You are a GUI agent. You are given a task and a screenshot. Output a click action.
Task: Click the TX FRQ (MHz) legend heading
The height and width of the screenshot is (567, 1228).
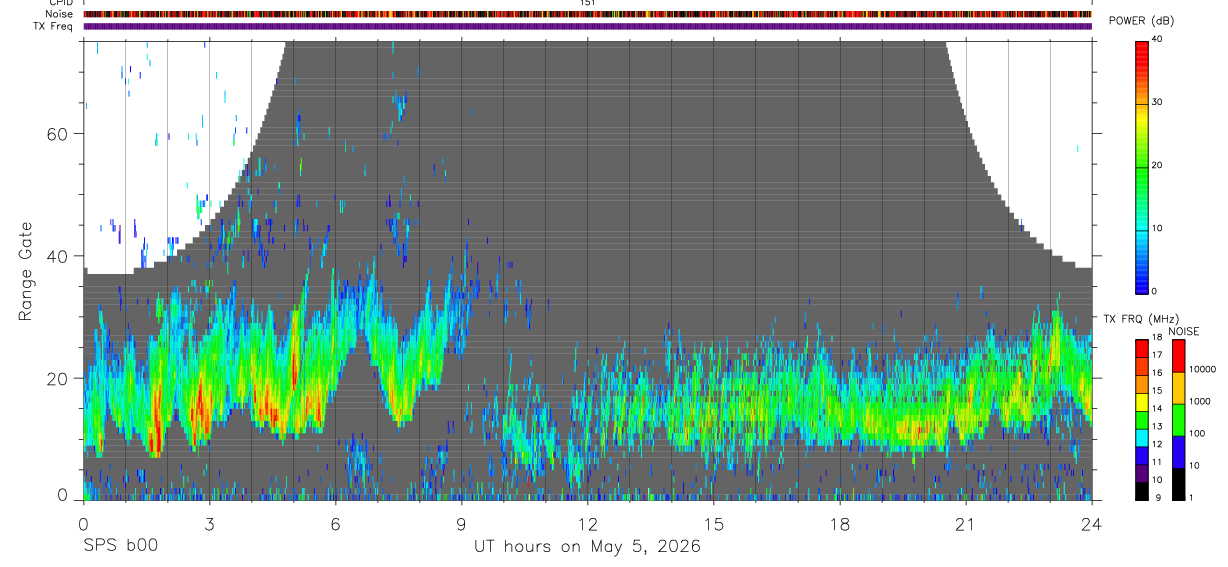click(1137, 319)
